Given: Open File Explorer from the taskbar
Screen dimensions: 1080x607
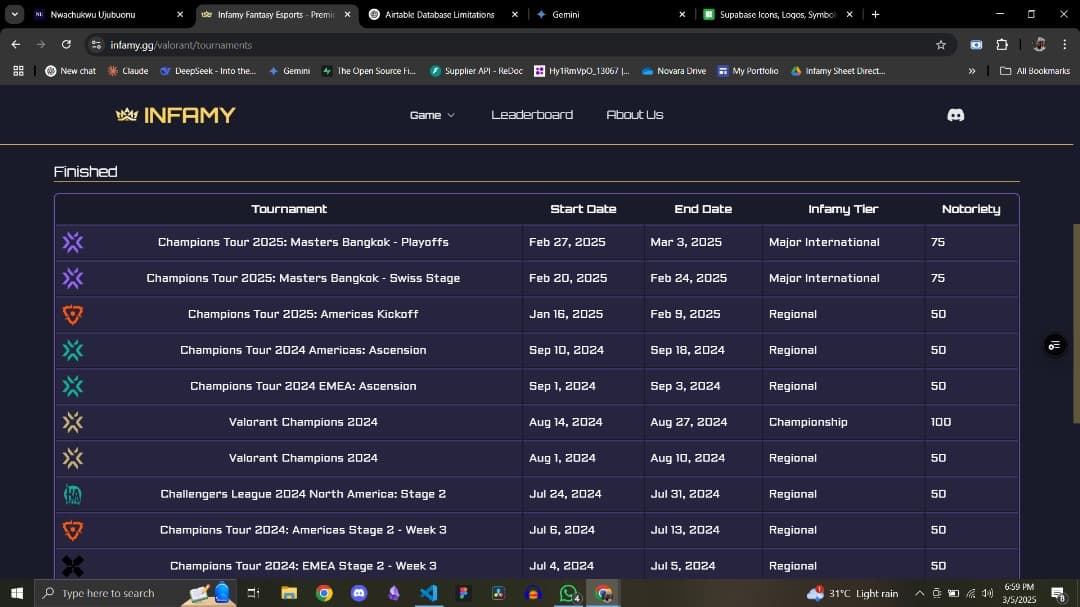Looking at the screenshot, I should [289, 593].
